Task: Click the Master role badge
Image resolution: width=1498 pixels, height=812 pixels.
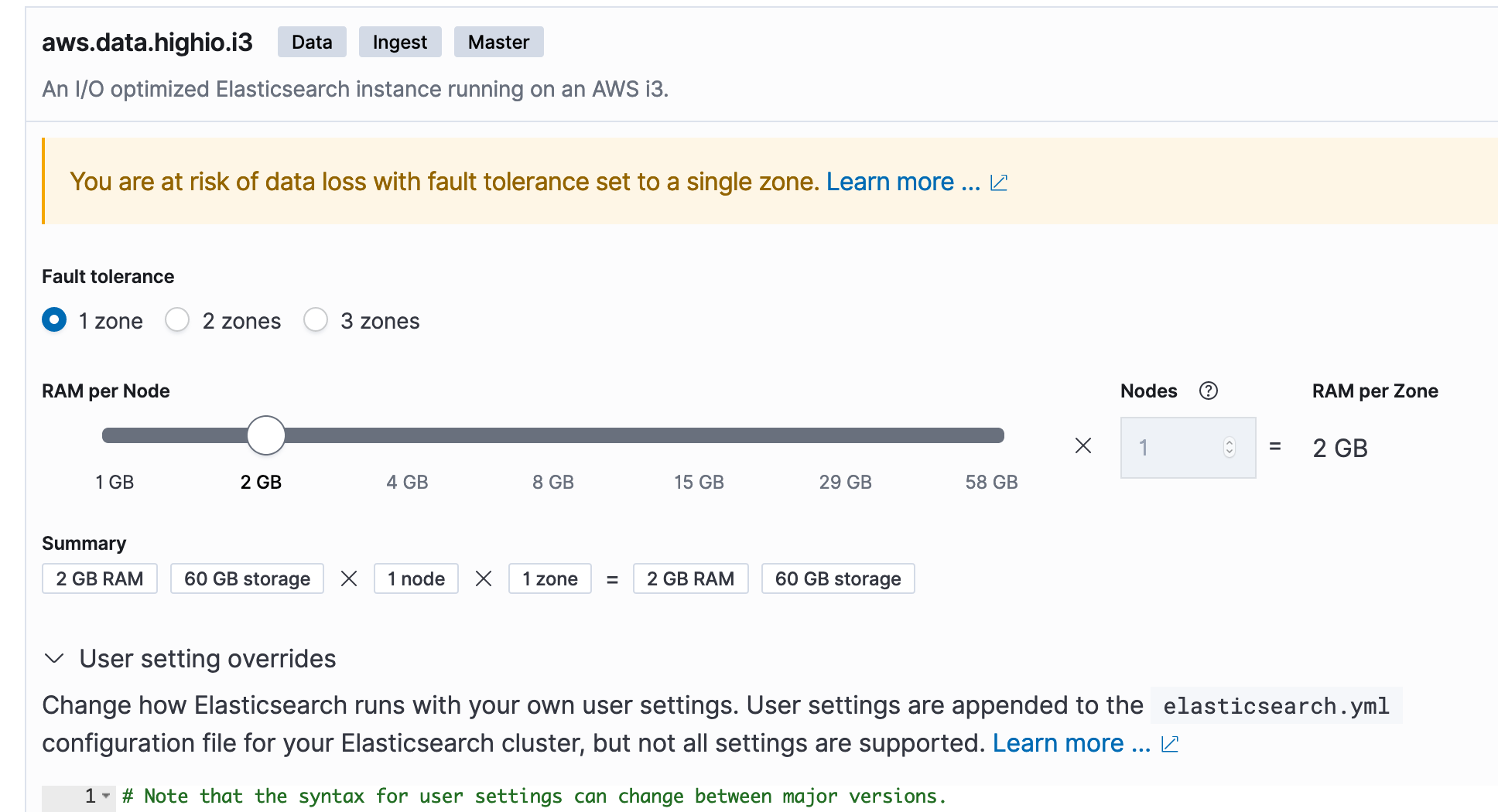Action: point(498,42)
